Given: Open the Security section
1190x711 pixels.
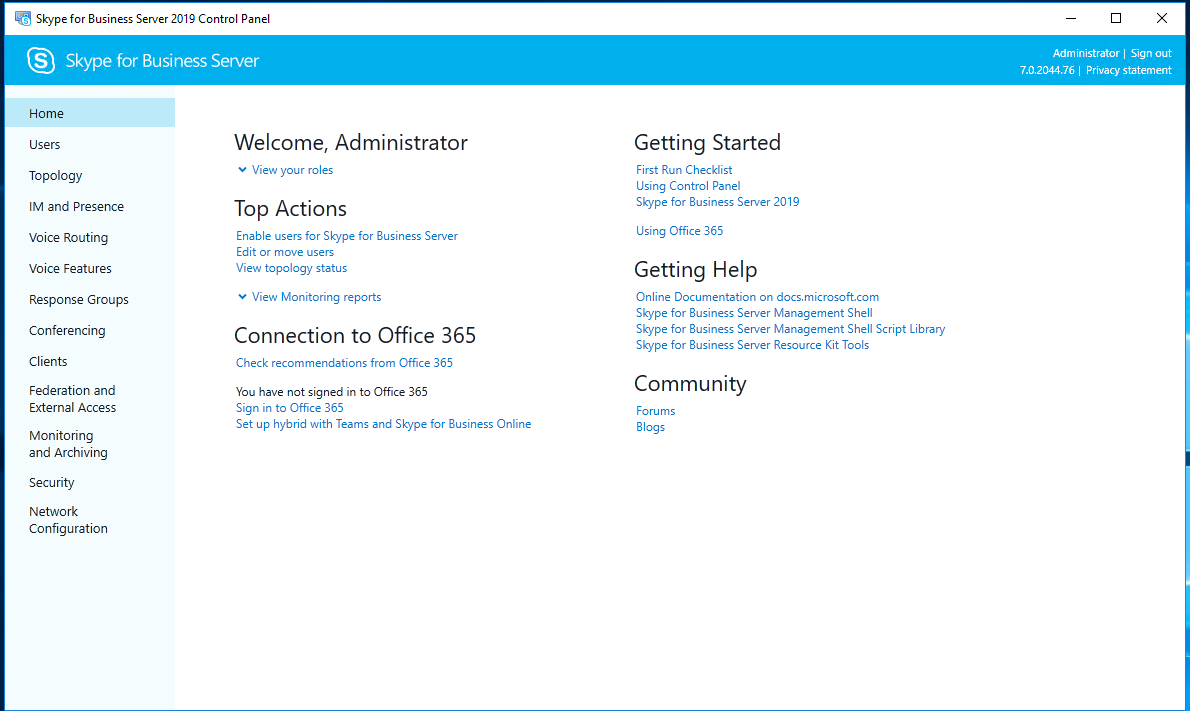Looking at the screenshot, I should [51, 482].
